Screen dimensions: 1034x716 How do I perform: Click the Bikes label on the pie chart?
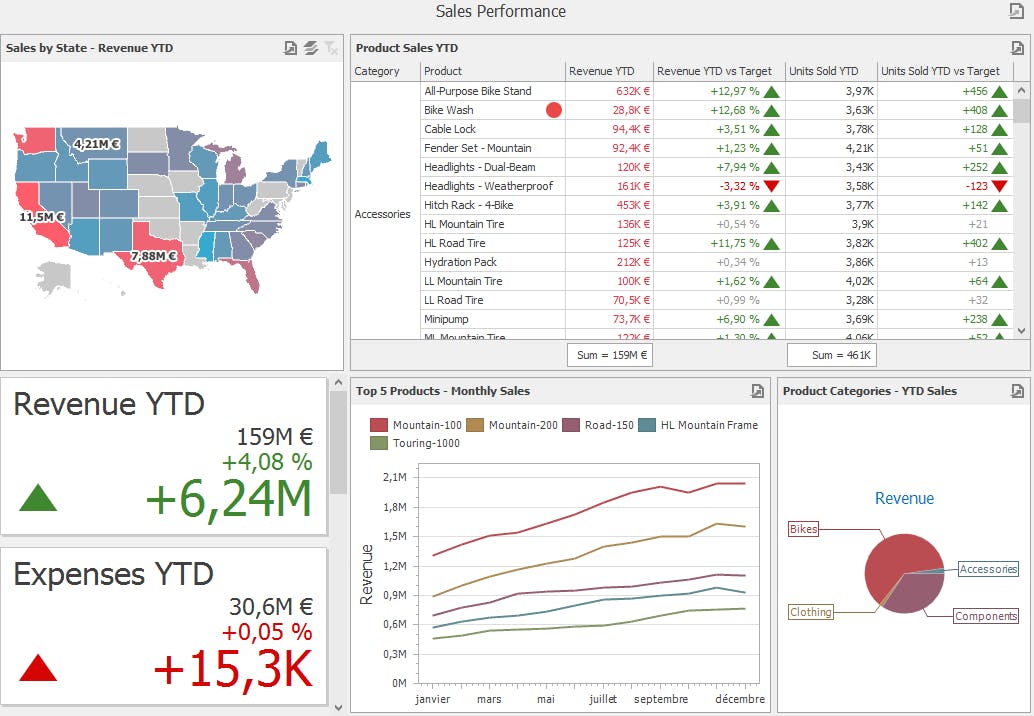click(x=803, y=529)
